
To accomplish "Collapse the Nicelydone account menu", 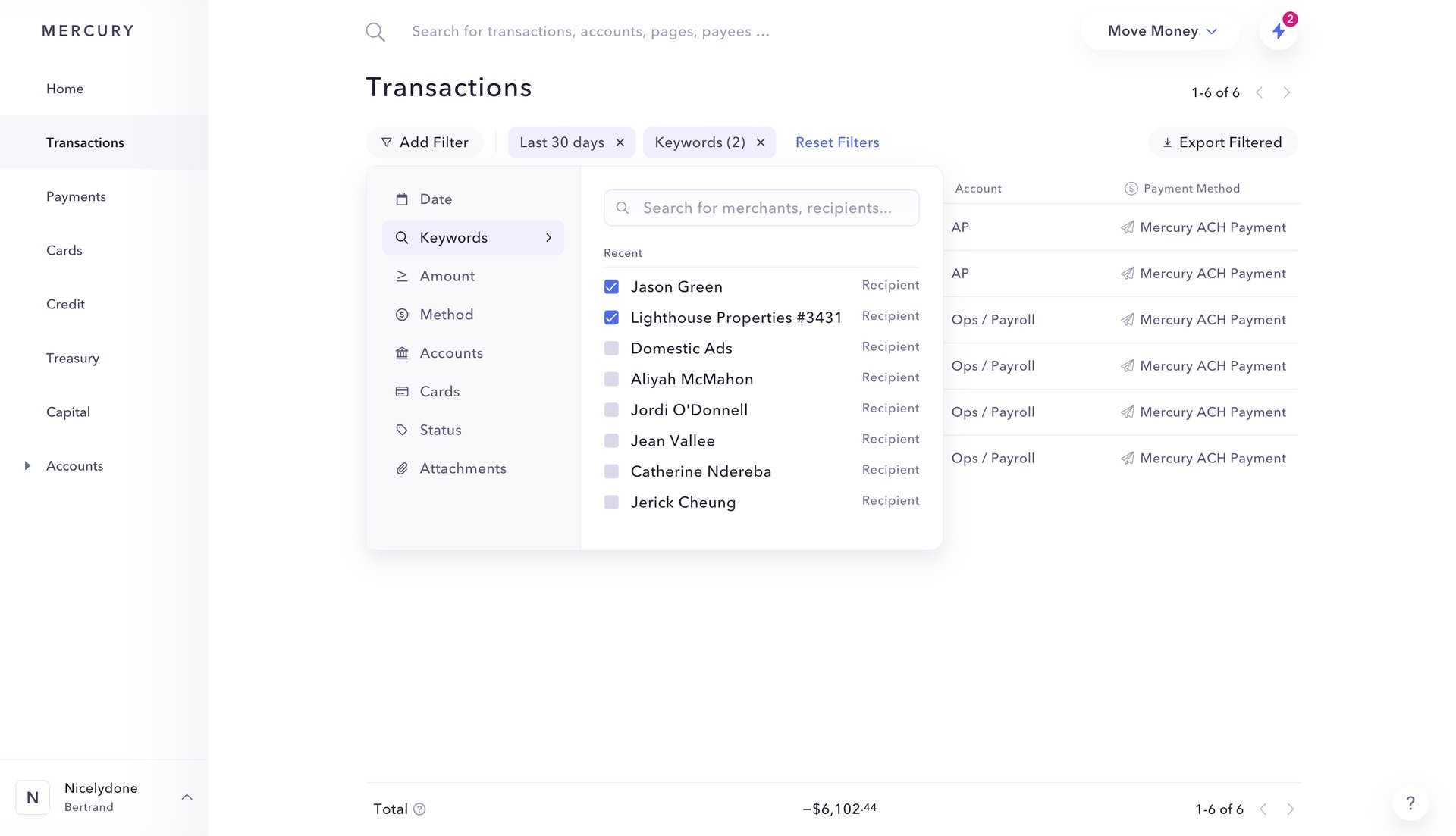I will 187,797.
